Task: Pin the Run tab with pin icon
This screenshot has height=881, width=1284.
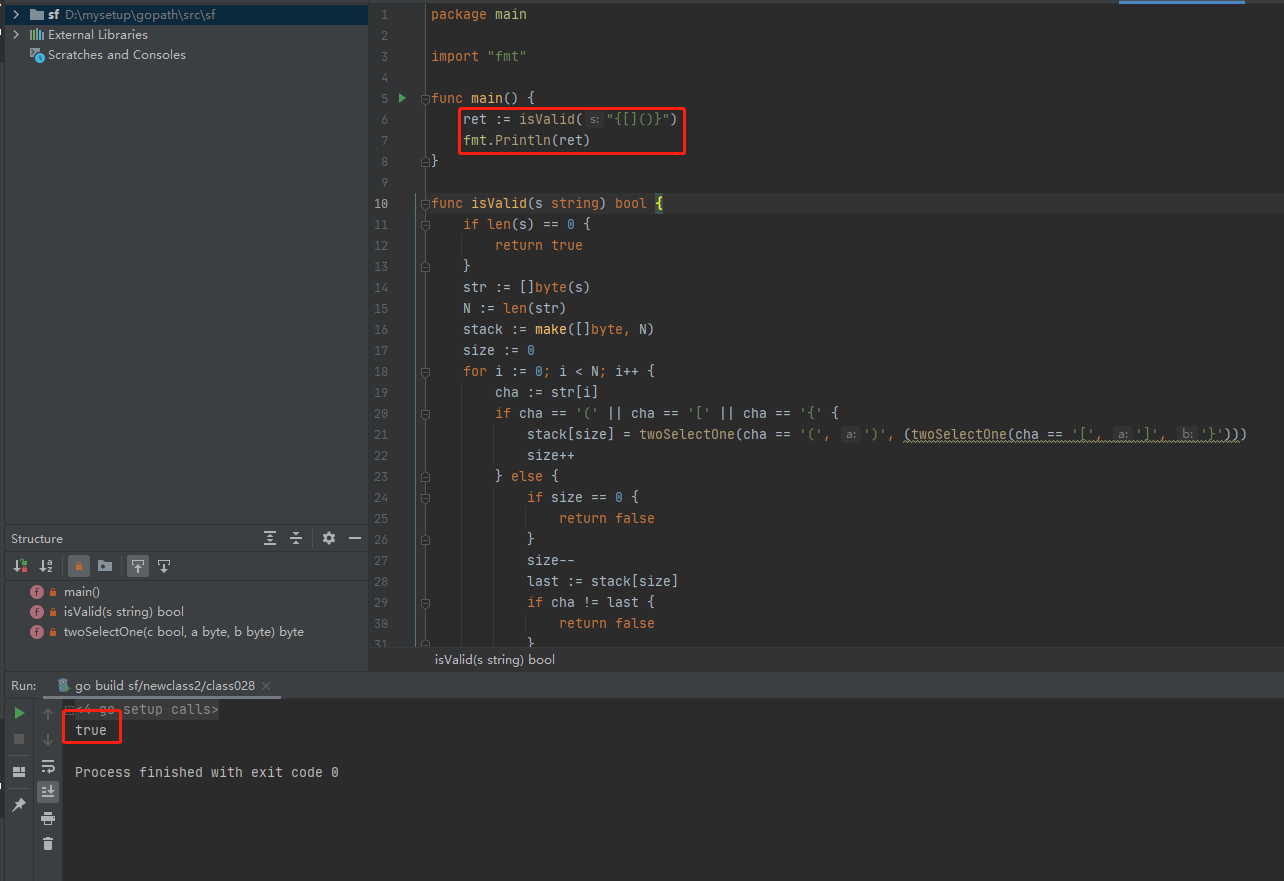Action: [x=19, y=804]
